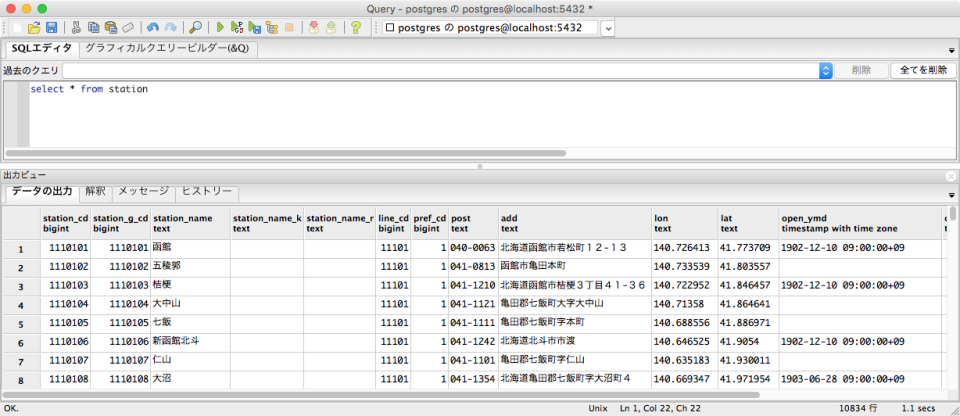Viewport: 960px width, 416px height.
Task: Switch to the グラフィカルクエリービルダー tab
Action: (167, 48)
